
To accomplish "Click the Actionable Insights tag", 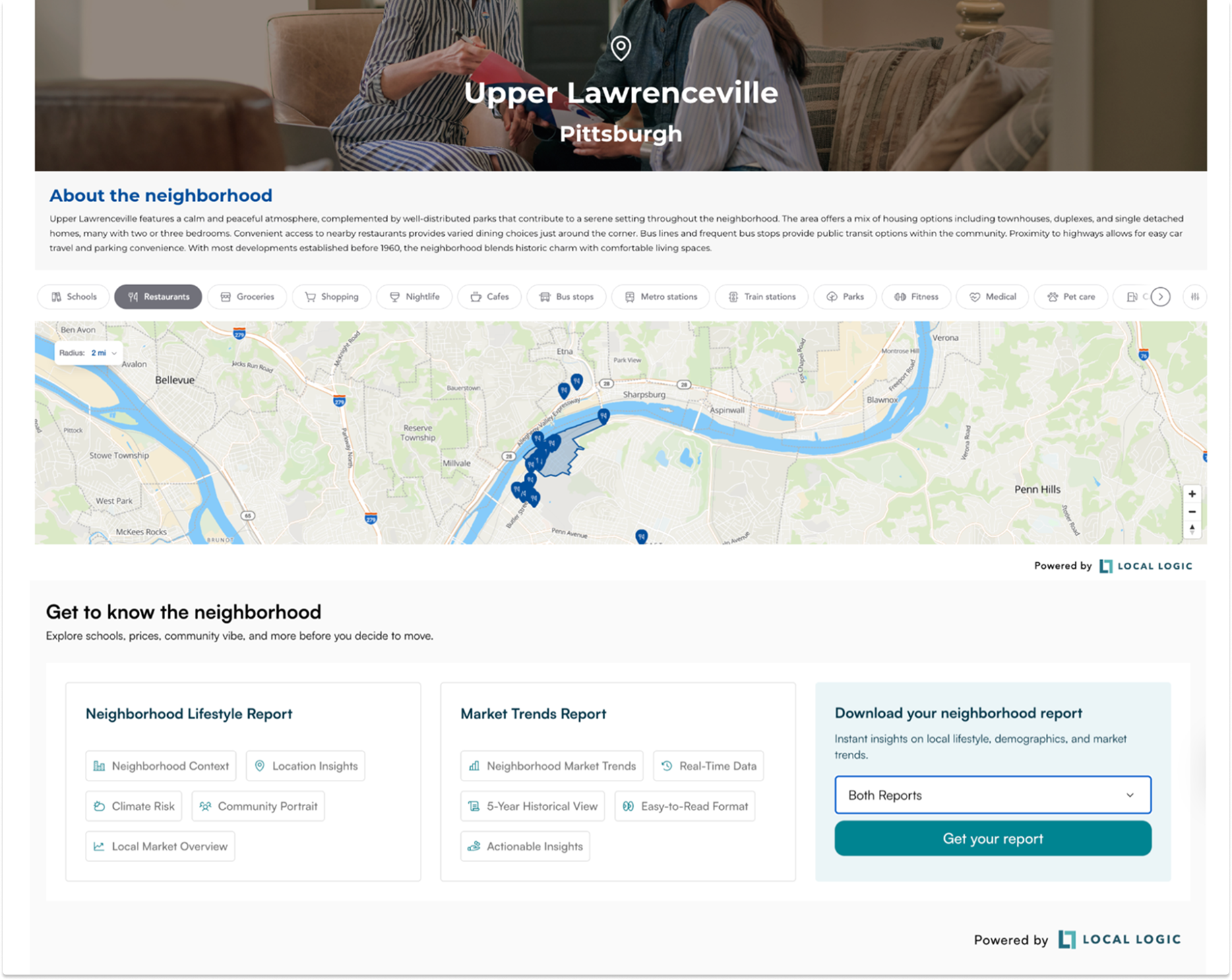I will pos(525,847).
